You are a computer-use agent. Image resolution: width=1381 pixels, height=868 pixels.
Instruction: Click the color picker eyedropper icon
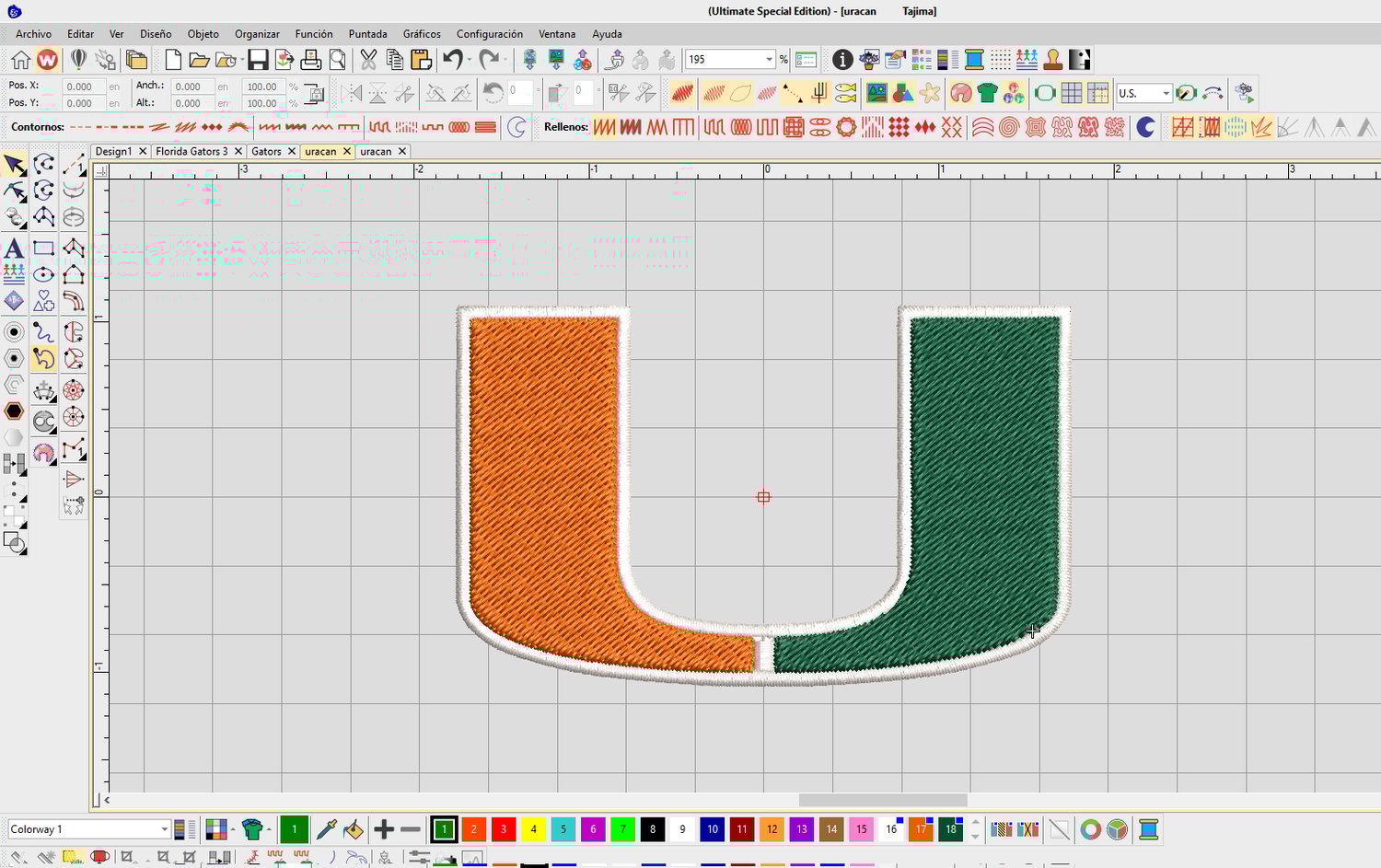(x=326, y=829)
